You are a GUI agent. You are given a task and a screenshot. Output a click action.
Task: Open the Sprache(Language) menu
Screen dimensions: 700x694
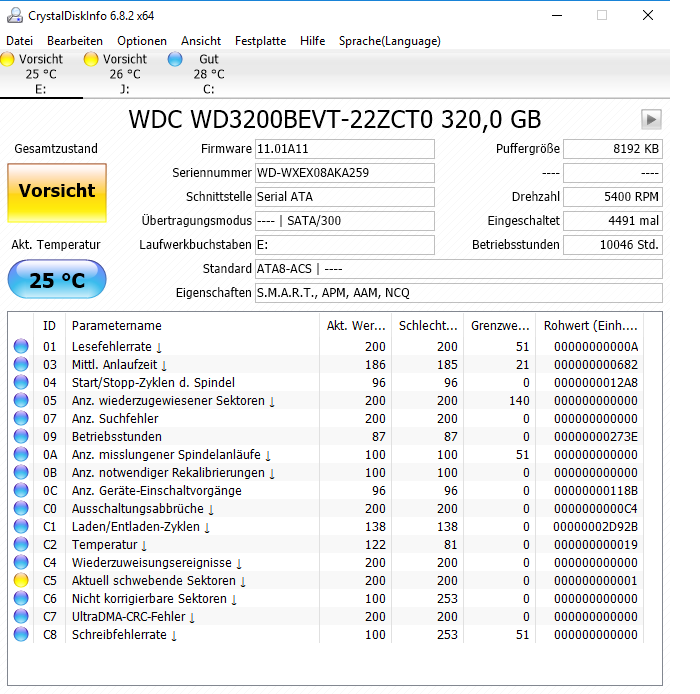click(390, 41)
